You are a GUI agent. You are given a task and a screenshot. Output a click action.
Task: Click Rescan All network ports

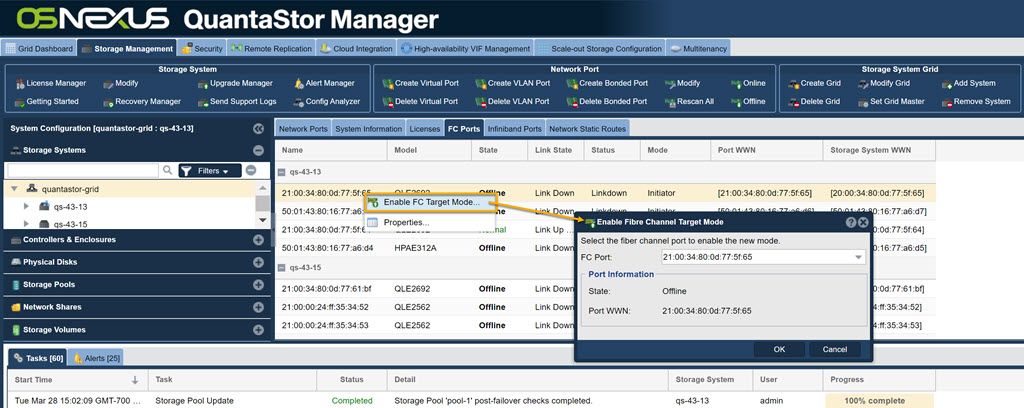click(x=690, y=102)
